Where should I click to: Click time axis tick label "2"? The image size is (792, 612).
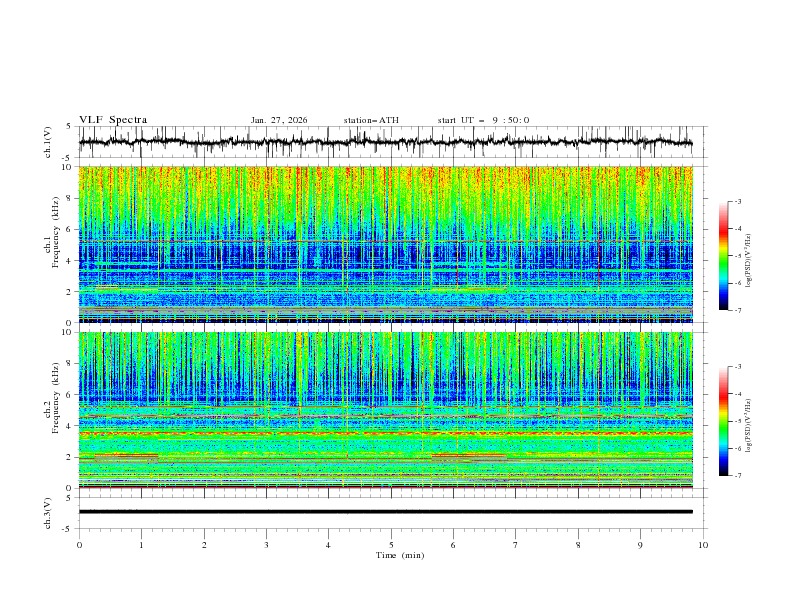click(204, 545)
